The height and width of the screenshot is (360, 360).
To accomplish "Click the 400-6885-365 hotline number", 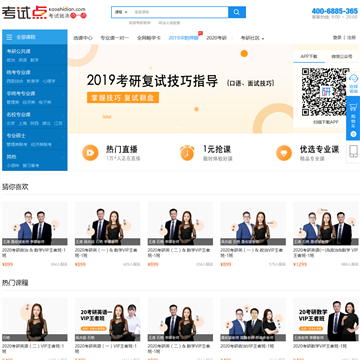I will pos(335,11).
